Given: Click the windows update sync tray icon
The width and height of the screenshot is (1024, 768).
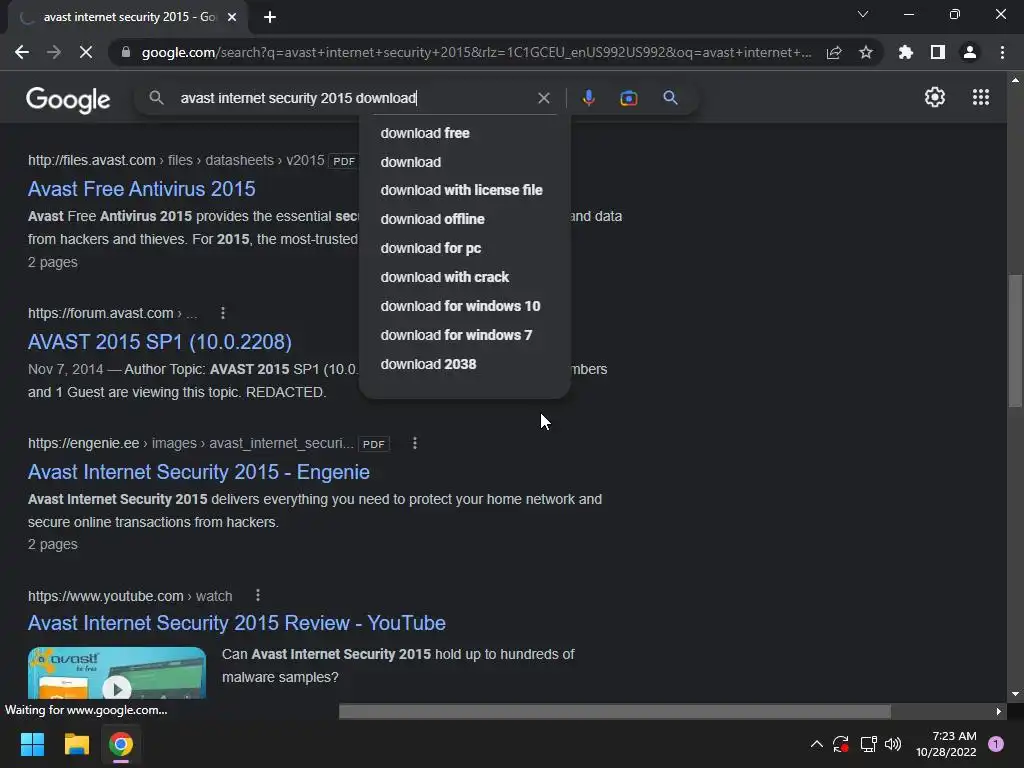Looking at the screenshot, I should coord(840,744).
